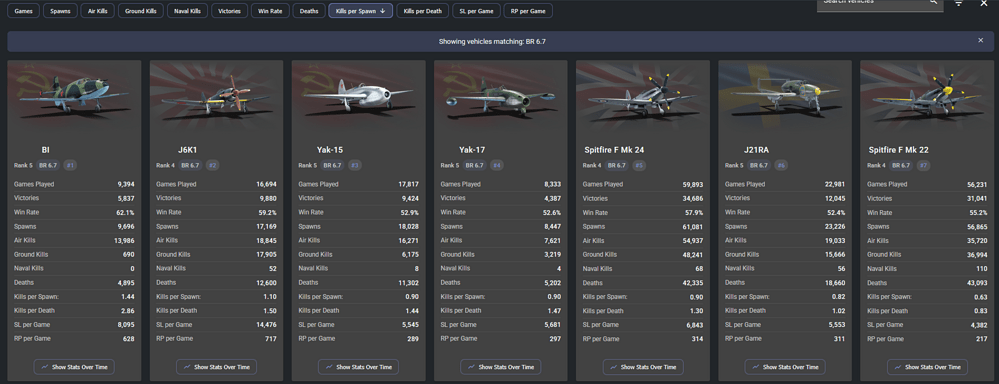Open the filter options icon
The width and height of the screenshot is (999, 384).
pyautogui.click(x=958, y=3)
